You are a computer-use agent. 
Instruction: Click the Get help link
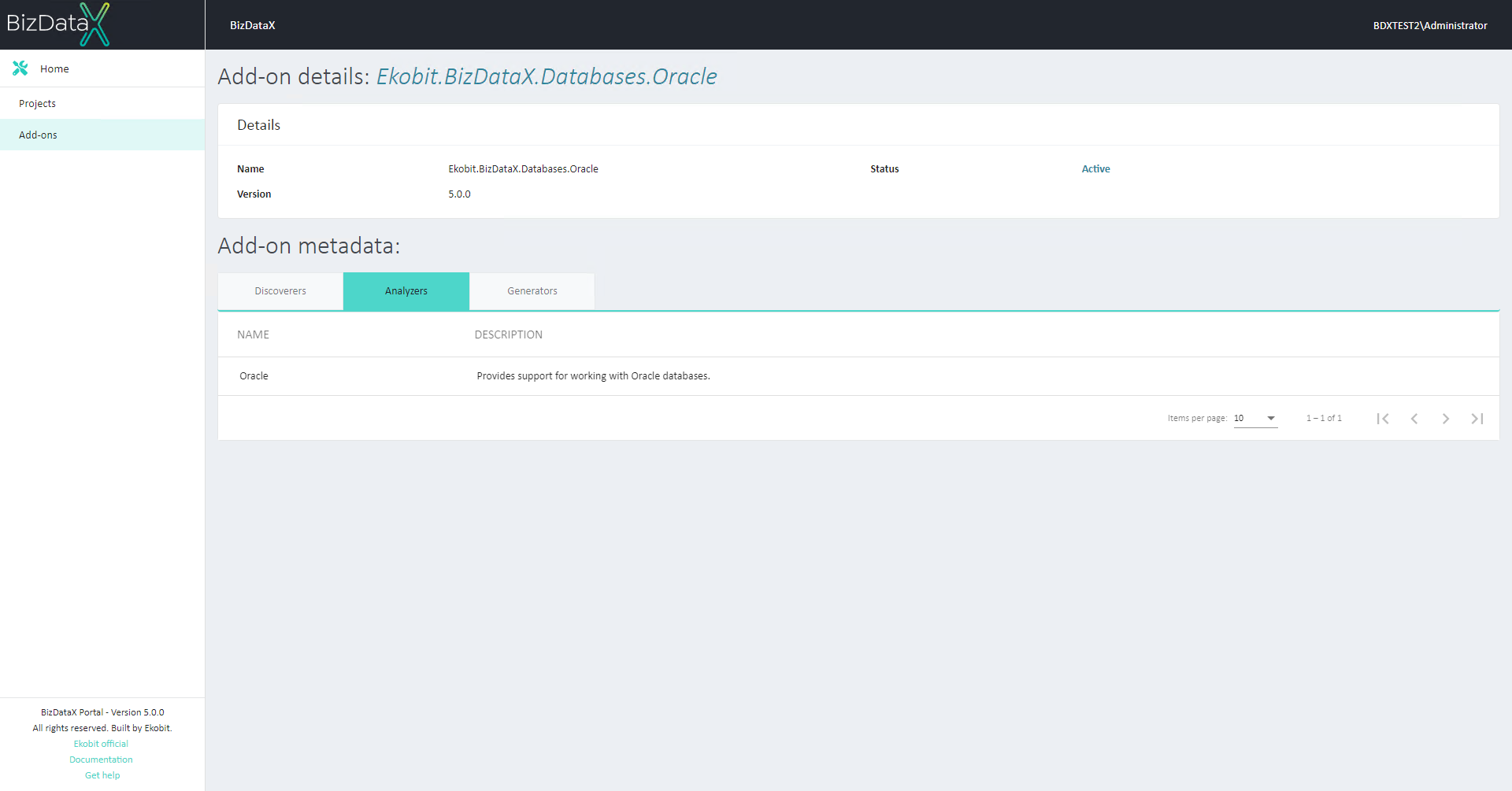pyautogui.click(x=102, y=775)
